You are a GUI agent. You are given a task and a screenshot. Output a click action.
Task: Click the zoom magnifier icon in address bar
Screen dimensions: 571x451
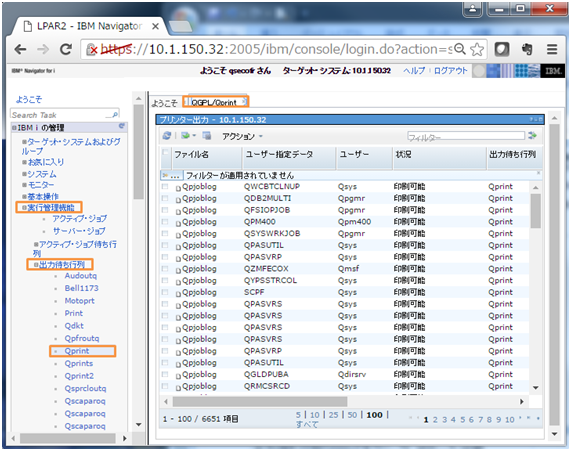(x=460, y=49)
